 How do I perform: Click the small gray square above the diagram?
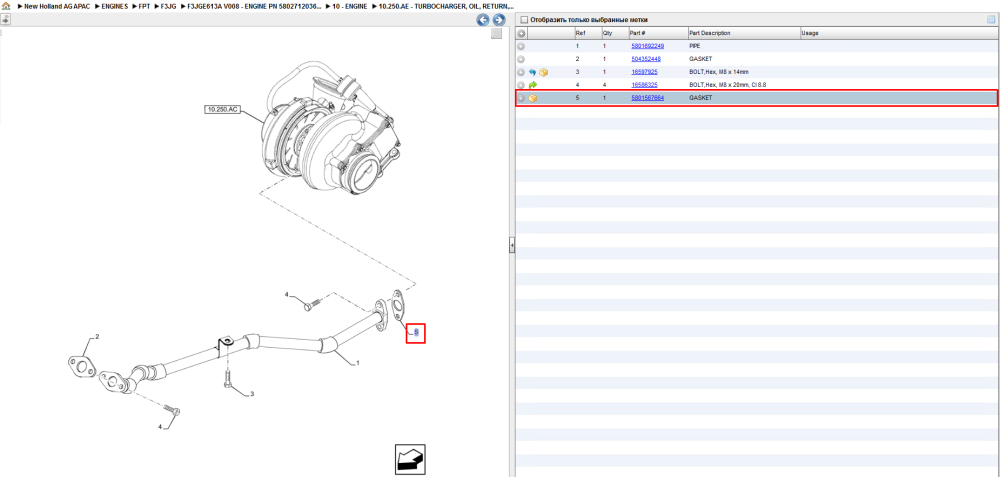(496, 34)
